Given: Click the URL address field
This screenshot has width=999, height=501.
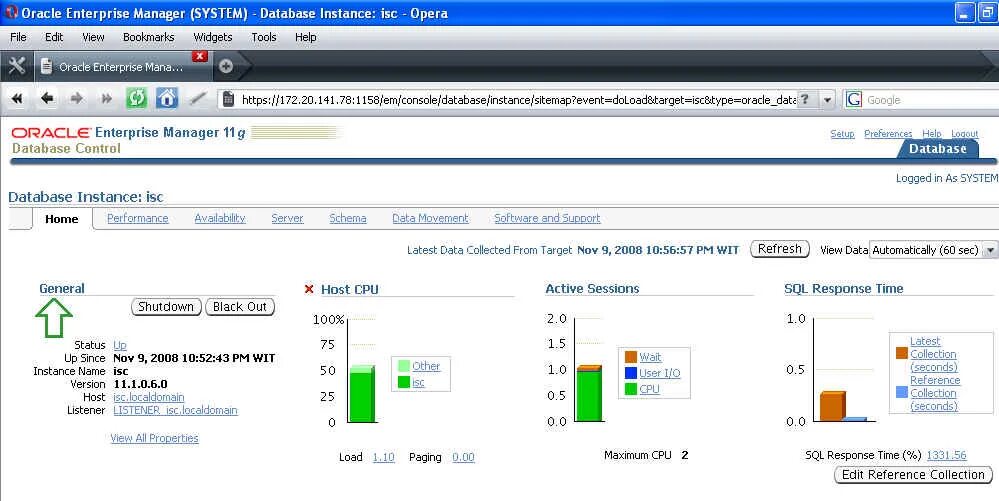Looking at the screenshot, I should click(519, 99).
